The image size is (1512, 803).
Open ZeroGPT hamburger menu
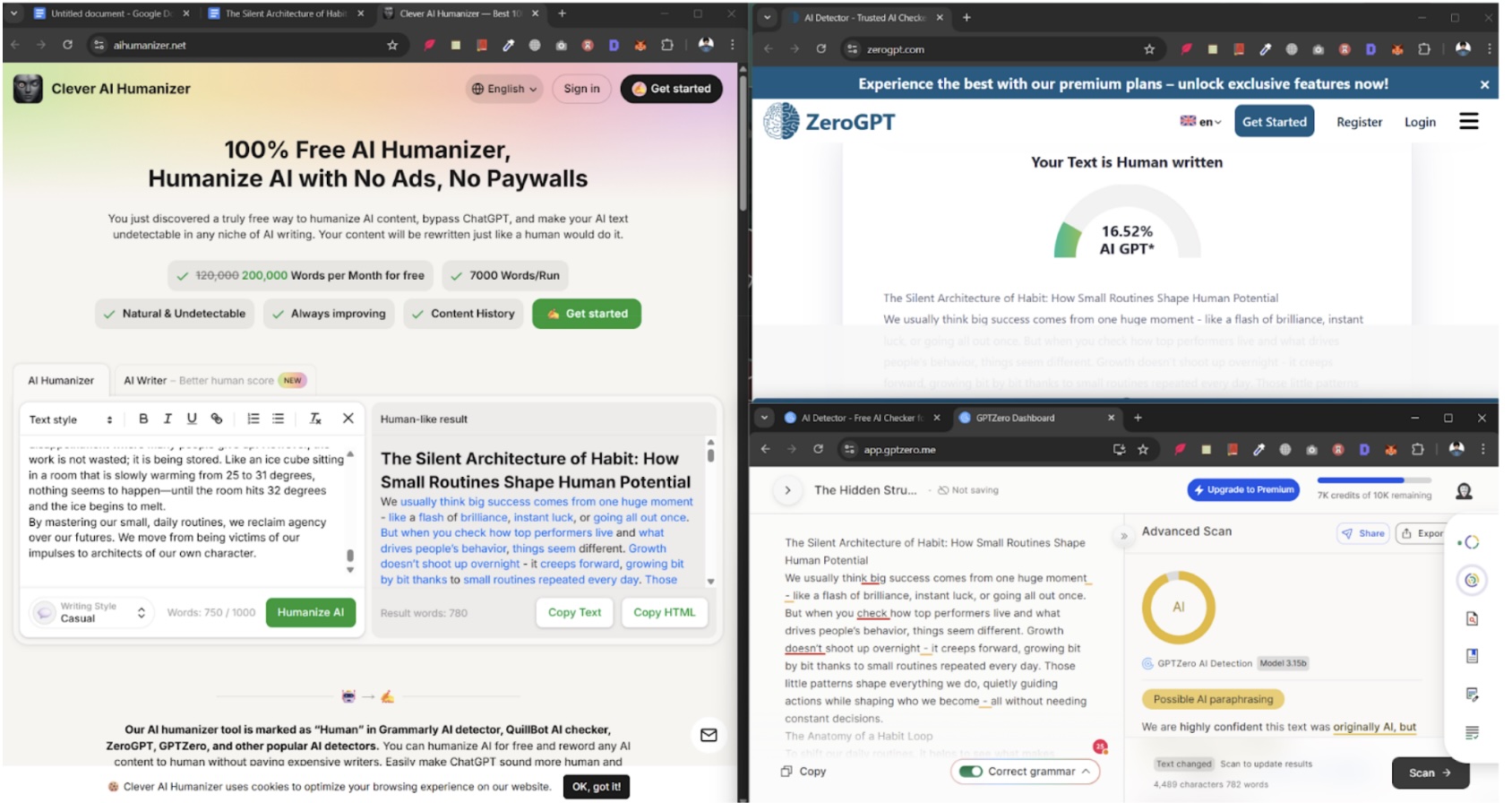coord(1469,121)
